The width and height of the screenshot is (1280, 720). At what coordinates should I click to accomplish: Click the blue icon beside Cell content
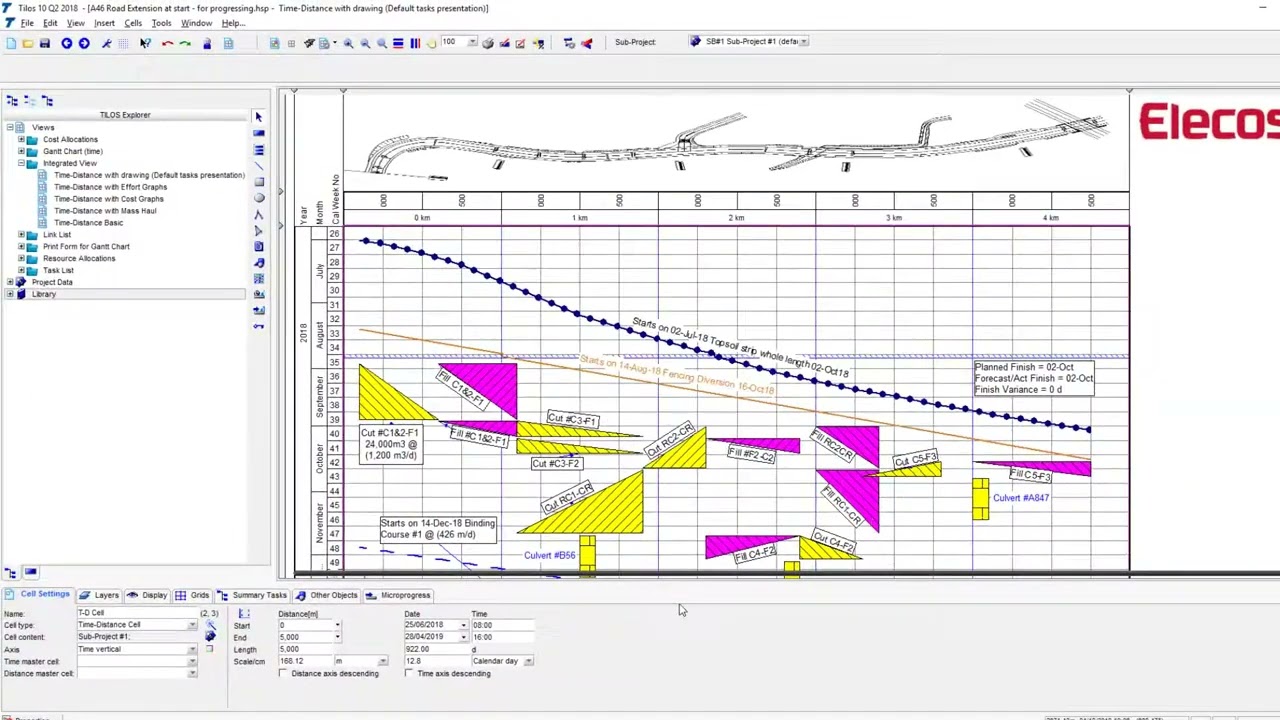210,637
